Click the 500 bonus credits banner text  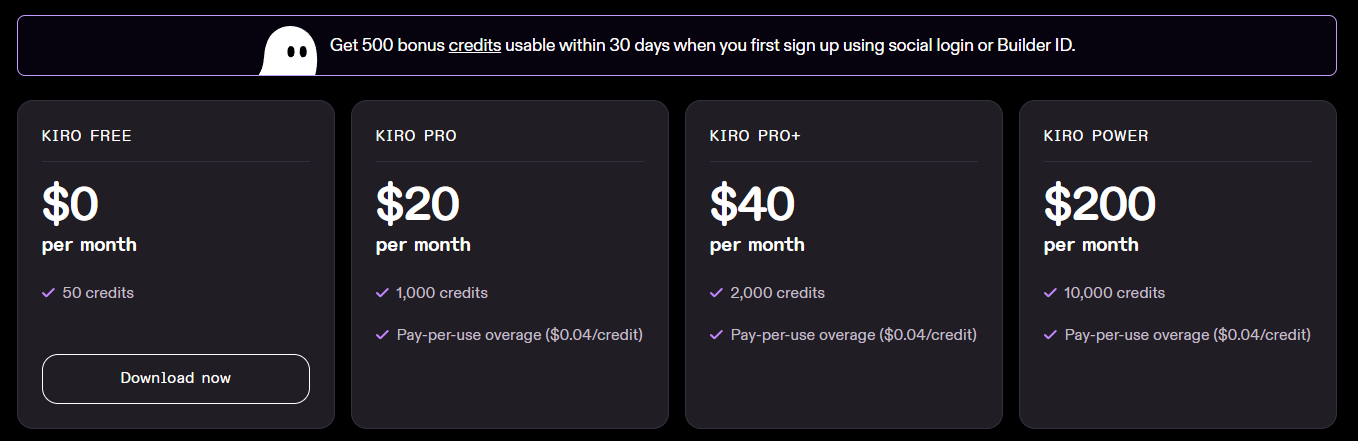[702, 46]
